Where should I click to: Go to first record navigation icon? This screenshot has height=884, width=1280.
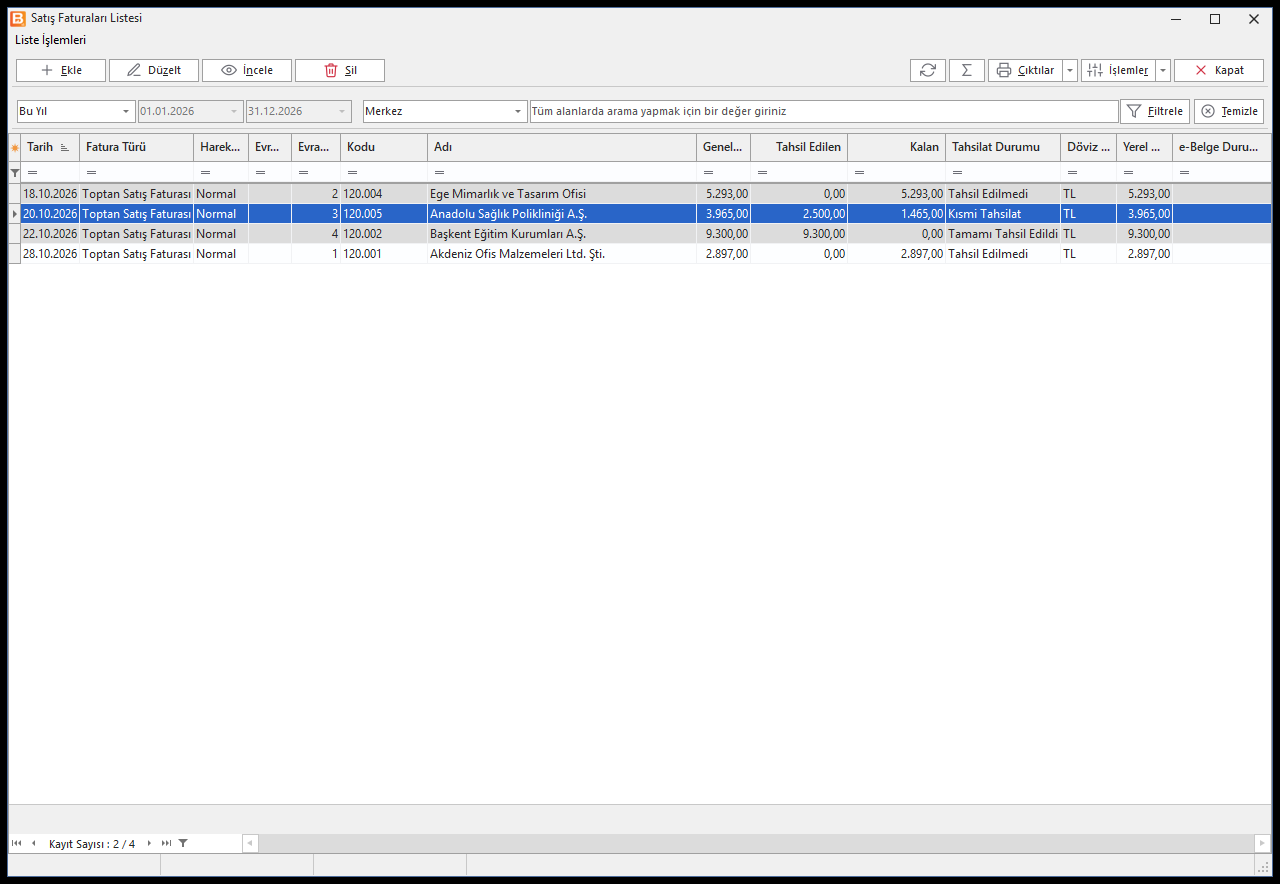16,843
